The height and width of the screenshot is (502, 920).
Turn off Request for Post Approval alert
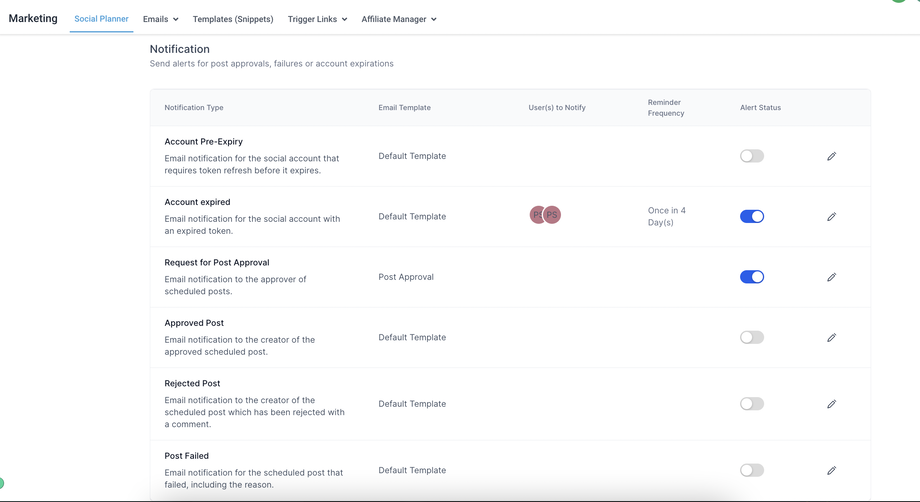752,277
